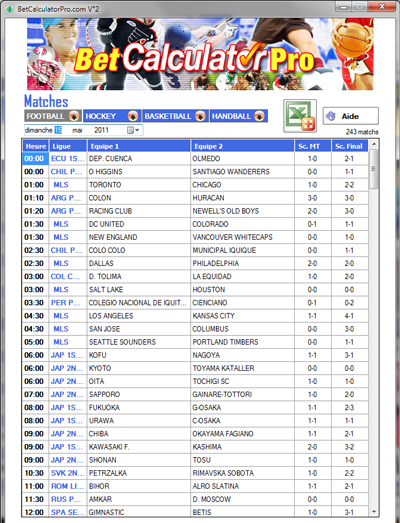Click the 01:10 time cell for COLON

(x=34, y=198)
